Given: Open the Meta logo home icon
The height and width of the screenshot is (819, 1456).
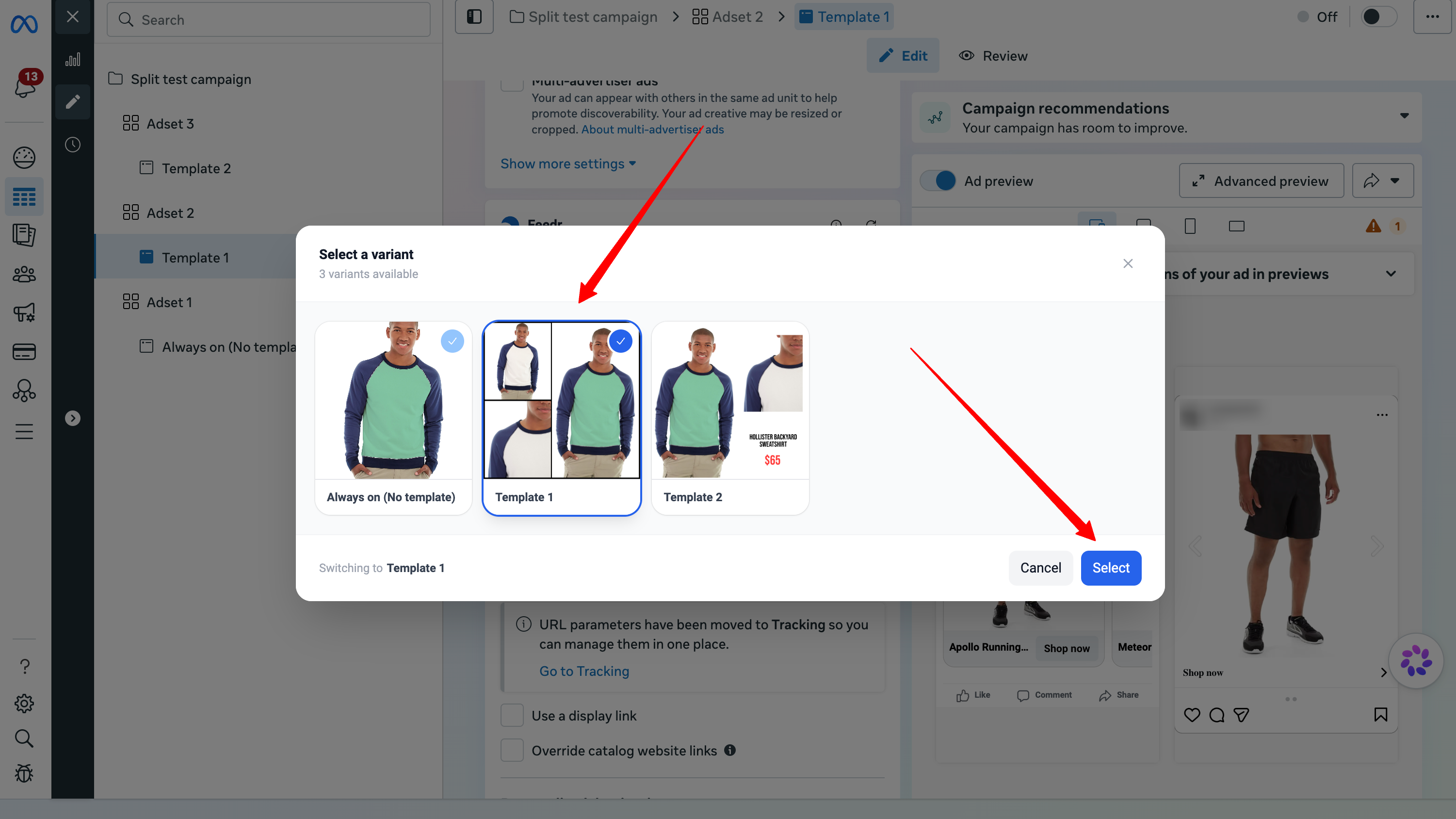Looking at the screenshot, I should (24, 24).
